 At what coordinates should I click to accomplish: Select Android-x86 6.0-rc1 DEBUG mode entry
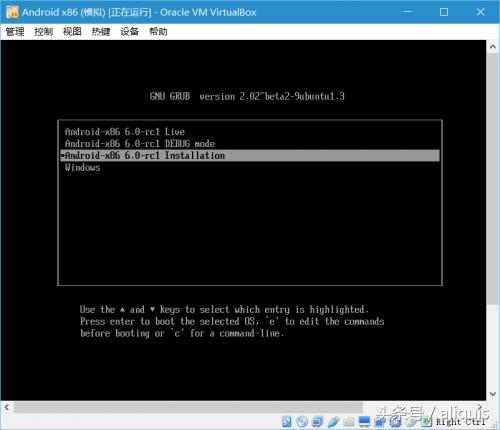coord(250,144)
